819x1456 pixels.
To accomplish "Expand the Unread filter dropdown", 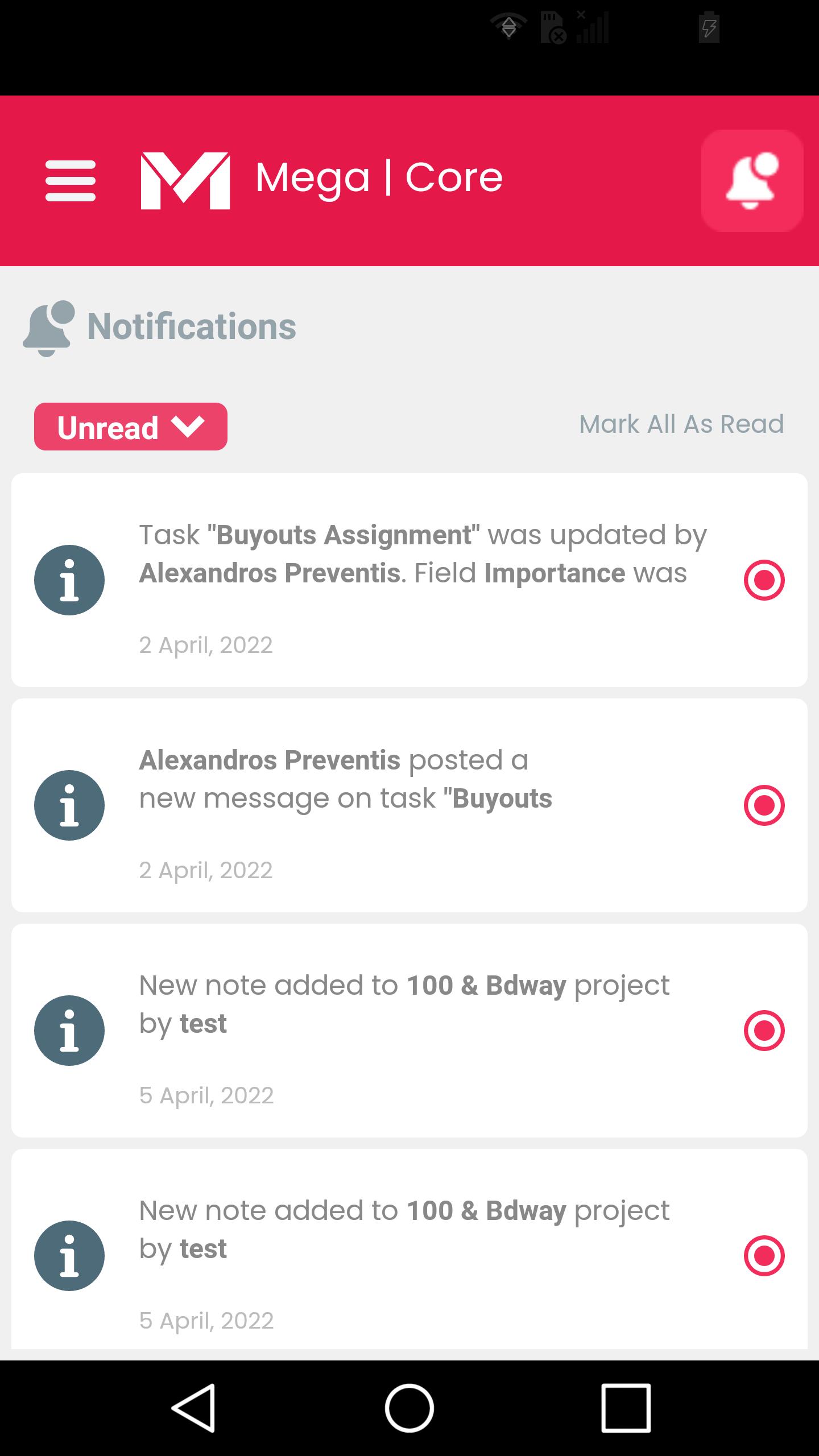I will [131, 427].
